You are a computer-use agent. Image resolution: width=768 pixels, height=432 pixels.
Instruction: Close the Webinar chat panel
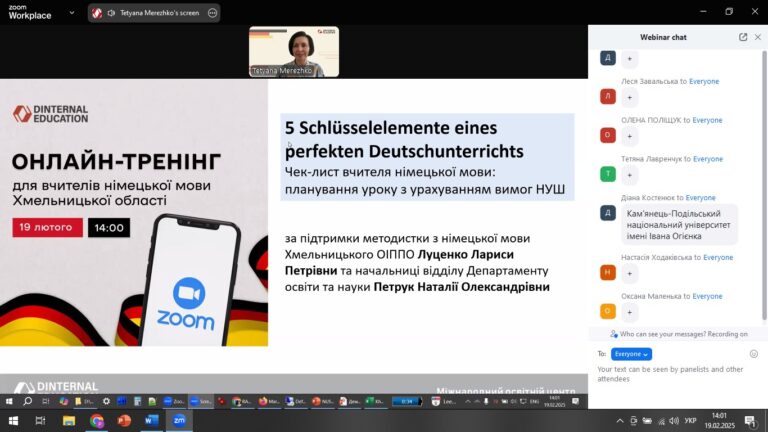pyautogui.click(x=758, y=37)
